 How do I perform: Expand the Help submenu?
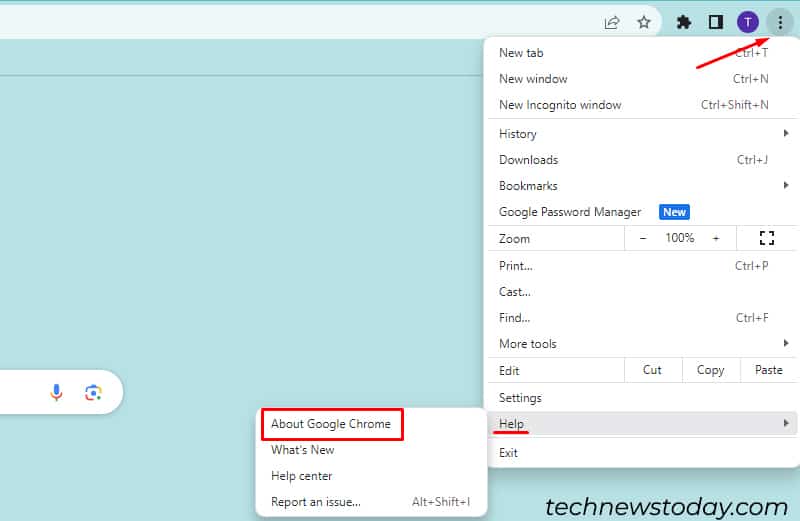click(642, 424)
